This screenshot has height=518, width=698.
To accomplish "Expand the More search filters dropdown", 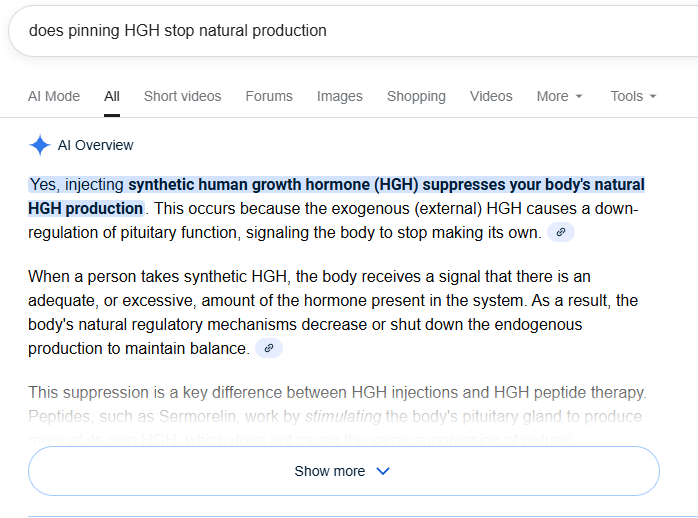I will pyautogui.click(x=559, y=96).
